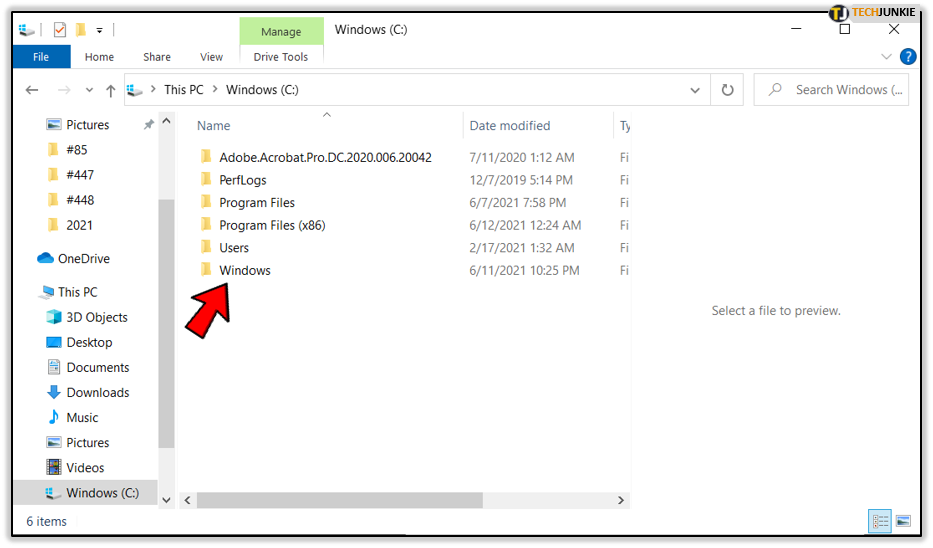
Task: Open the Share ribbon tab
Action: (157, 57)
